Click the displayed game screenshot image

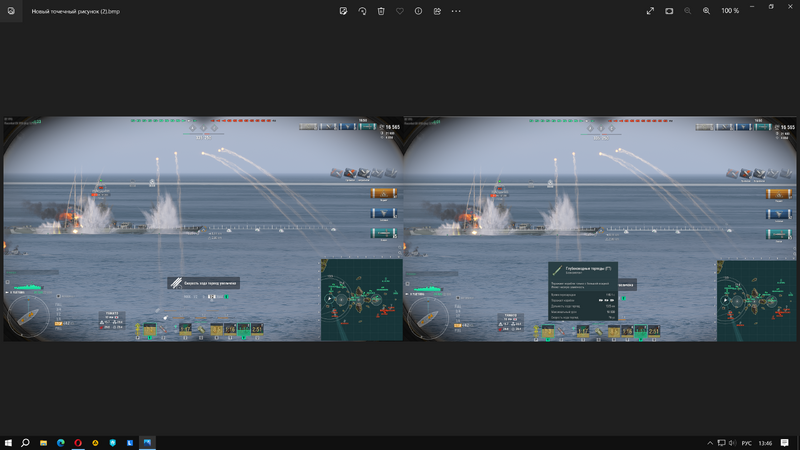point(400,229)
